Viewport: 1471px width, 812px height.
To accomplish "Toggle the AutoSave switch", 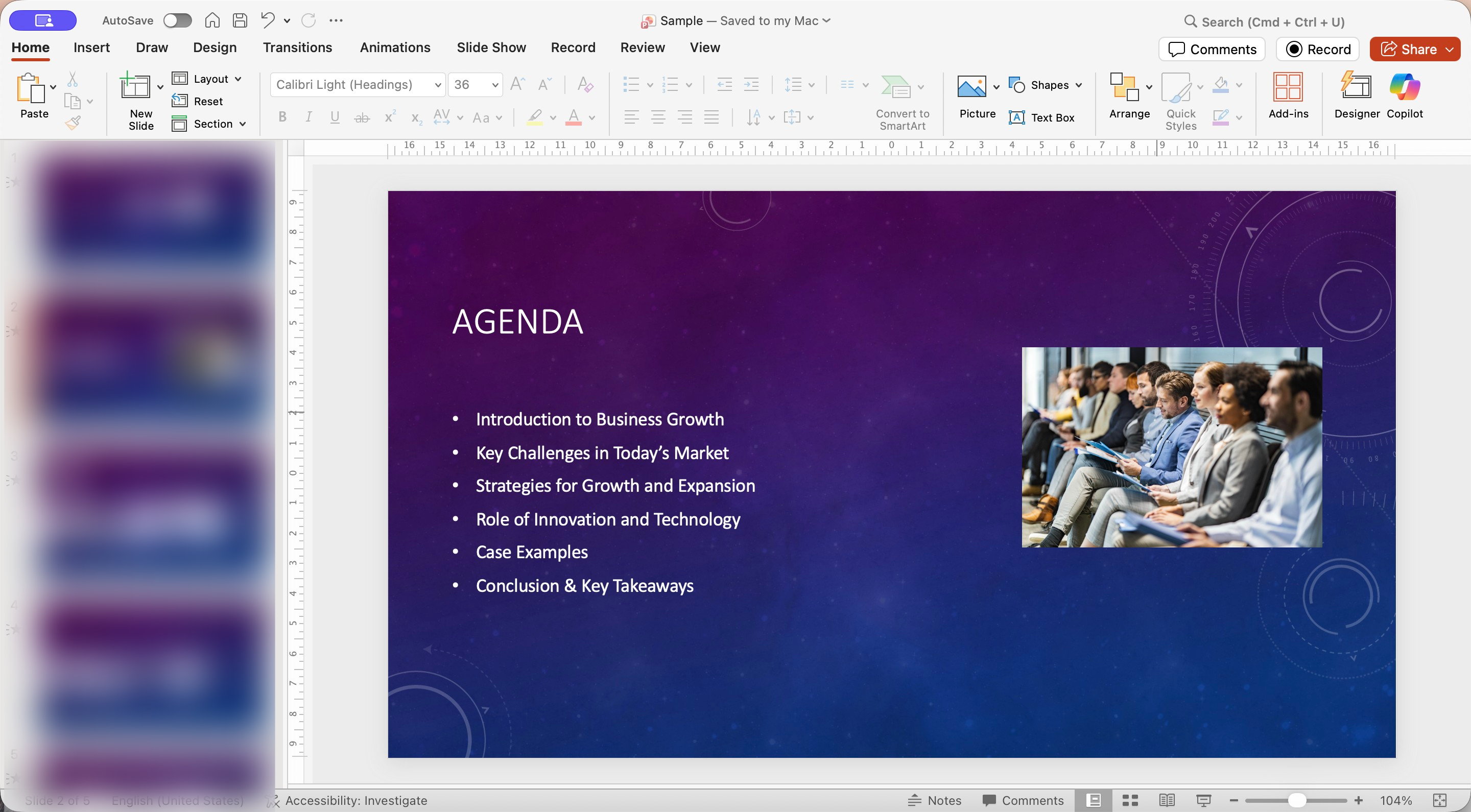I will coord(177,20).
